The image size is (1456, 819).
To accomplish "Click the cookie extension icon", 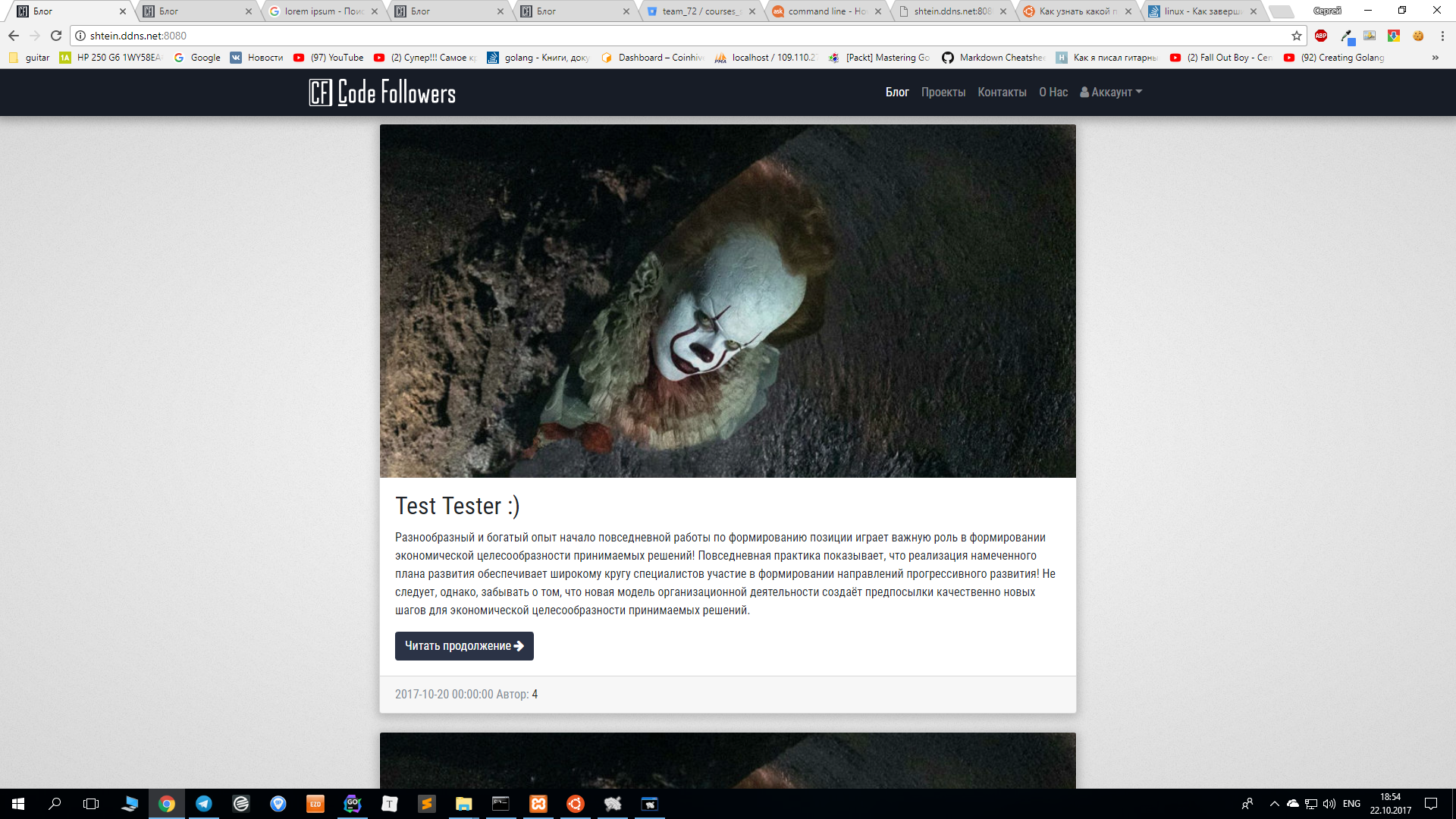I will [1418, 36].
